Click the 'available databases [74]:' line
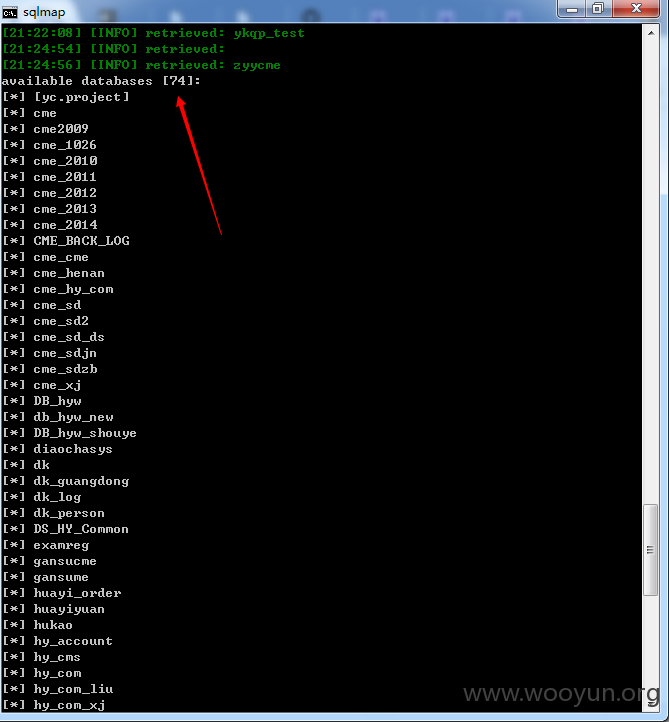Screen dimensions: 669x722 [x=101, y=81]
